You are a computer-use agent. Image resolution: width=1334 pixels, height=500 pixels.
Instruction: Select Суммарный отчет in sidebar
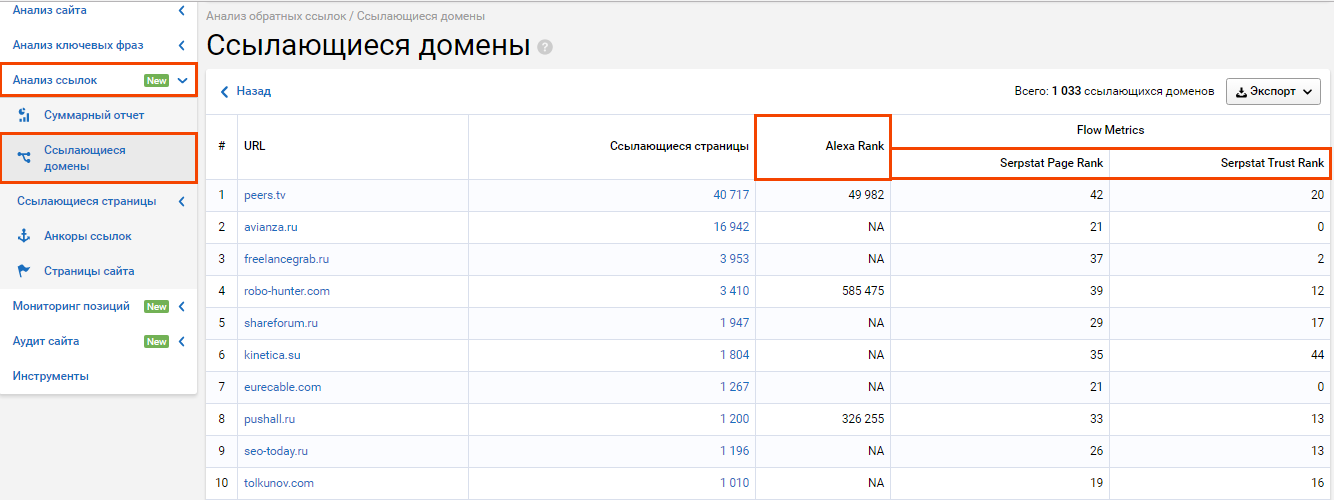click(94, 115)
